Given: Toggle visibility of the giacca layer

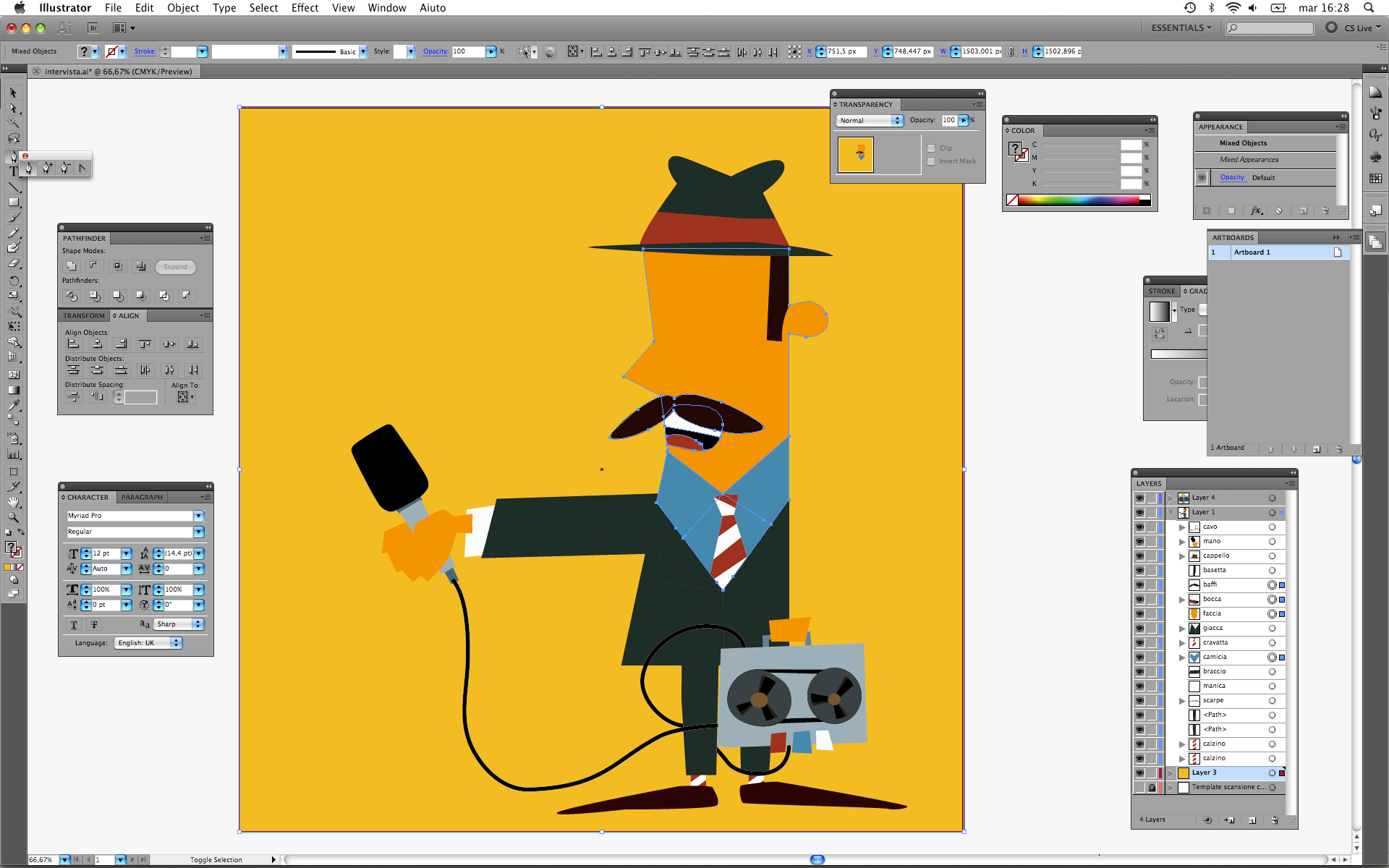Looking at the screenshot, I should [1139, 628].
